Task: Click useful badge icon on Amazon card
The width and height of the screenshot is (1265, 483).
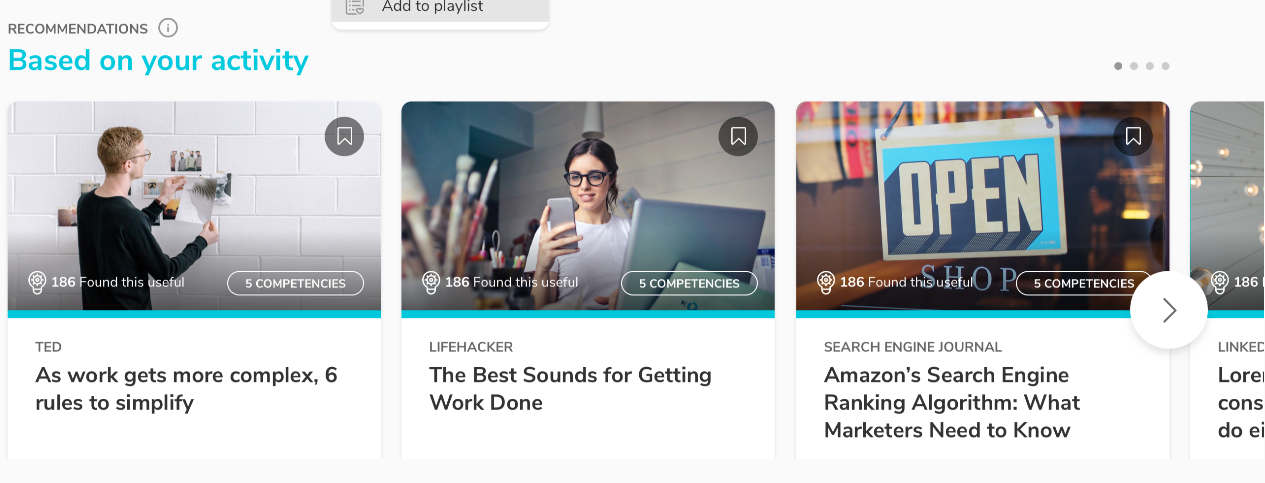Action: tap(826, 282)
